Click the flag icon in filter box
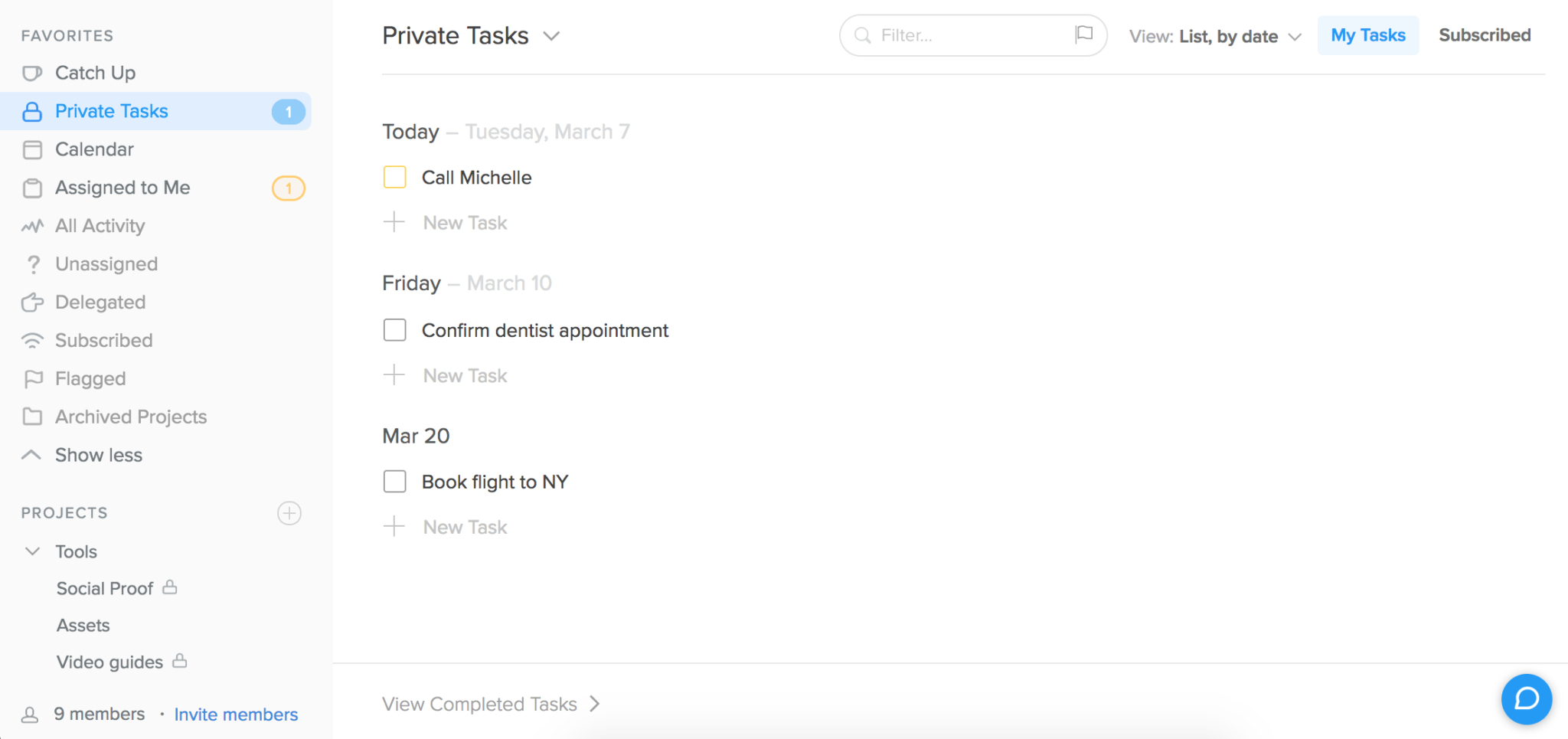 pyautogui.click(x=1083, y=34)
